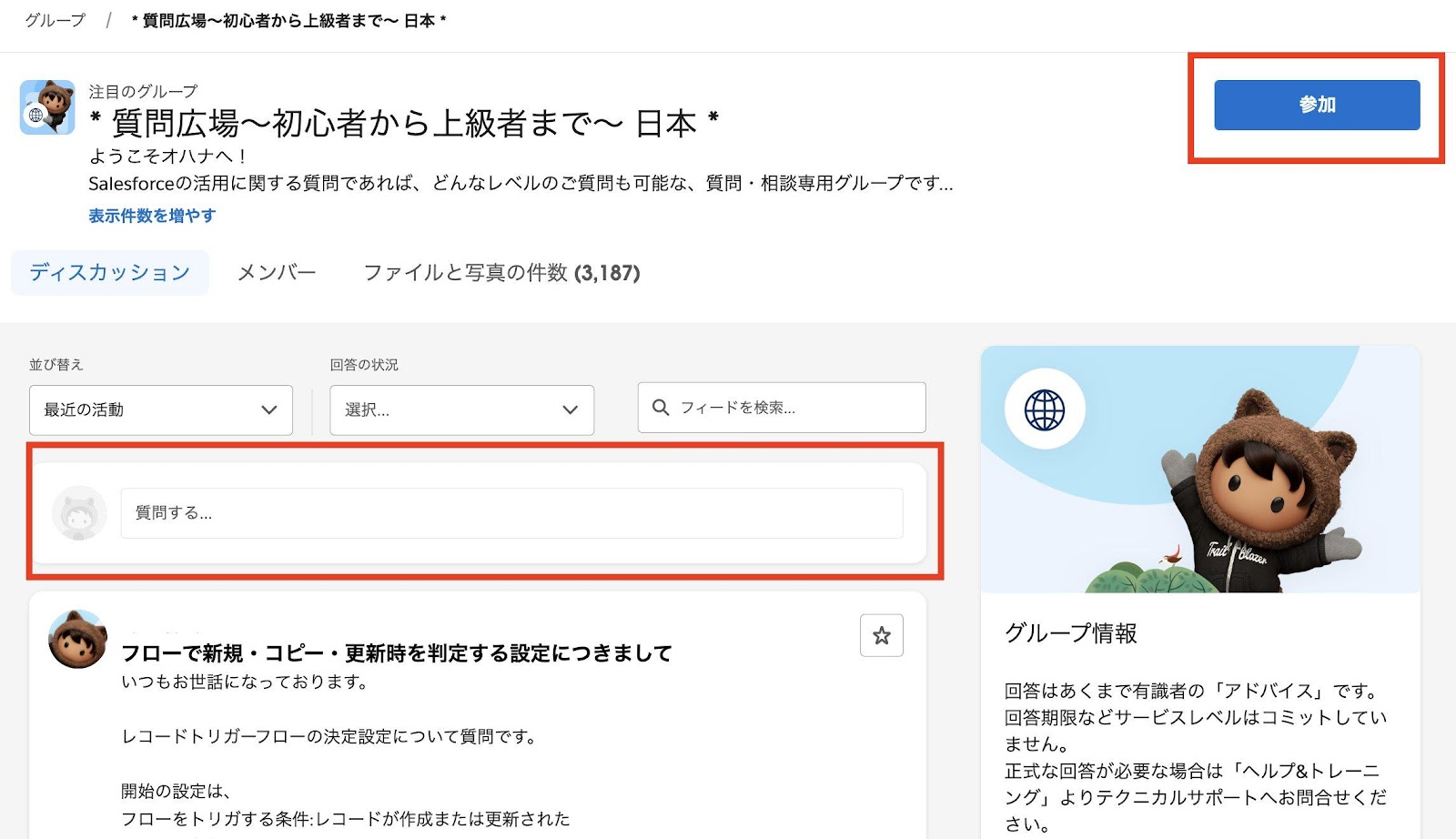Click the post author's Astro avatar
This screenshot has width=1456, height=839.
click(x=77, y=639)
